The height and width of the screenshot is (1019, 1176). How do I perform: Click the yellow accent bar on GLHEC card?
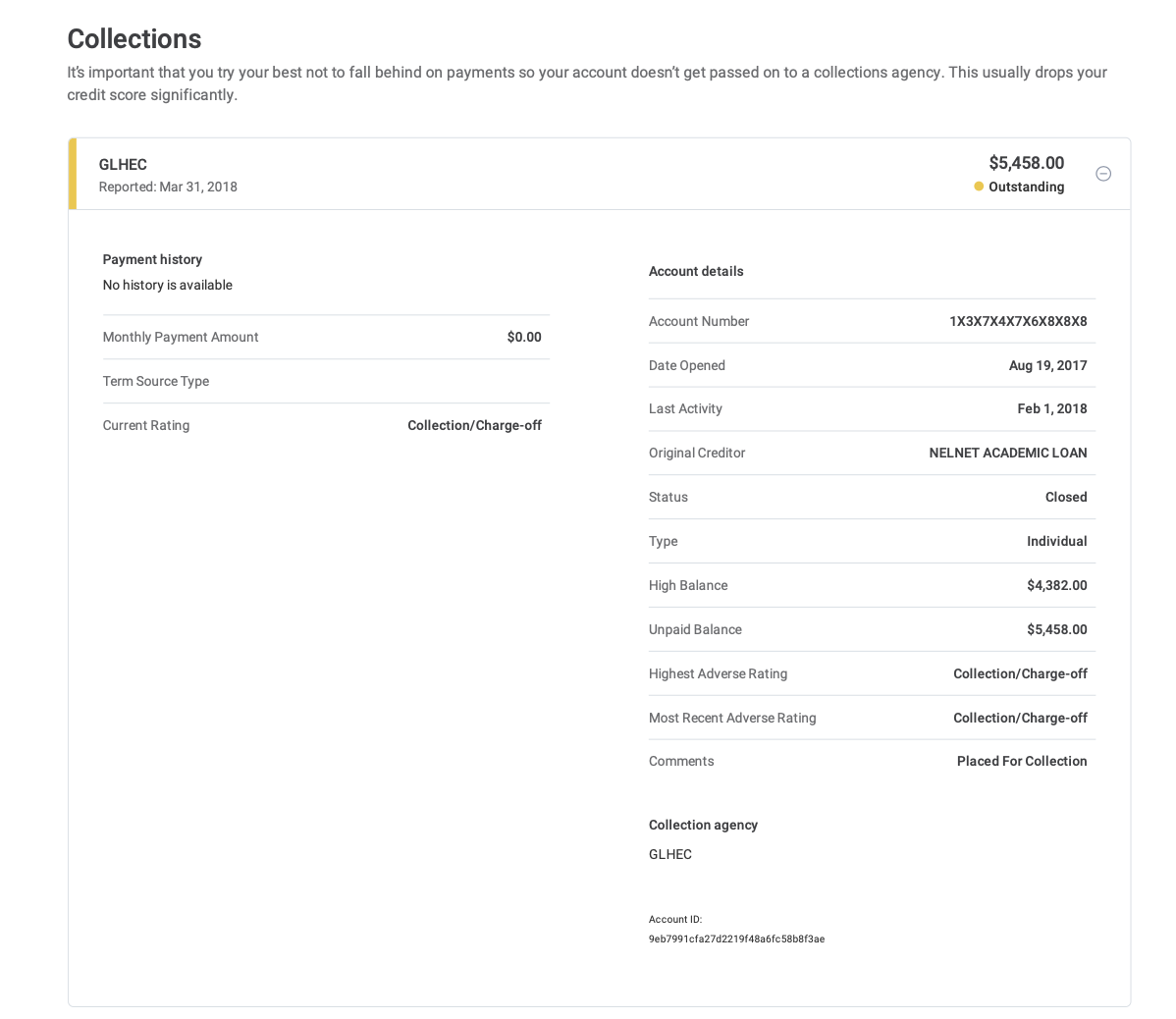[73, 174]
